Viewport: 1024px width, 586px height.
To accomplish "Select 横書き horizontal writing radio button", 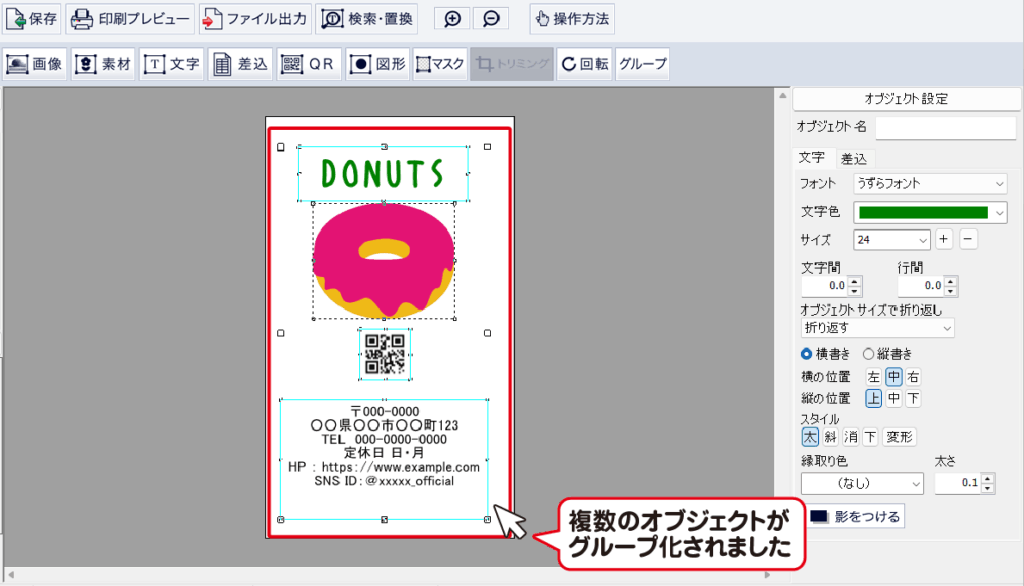I will click(x=807, y=354).
